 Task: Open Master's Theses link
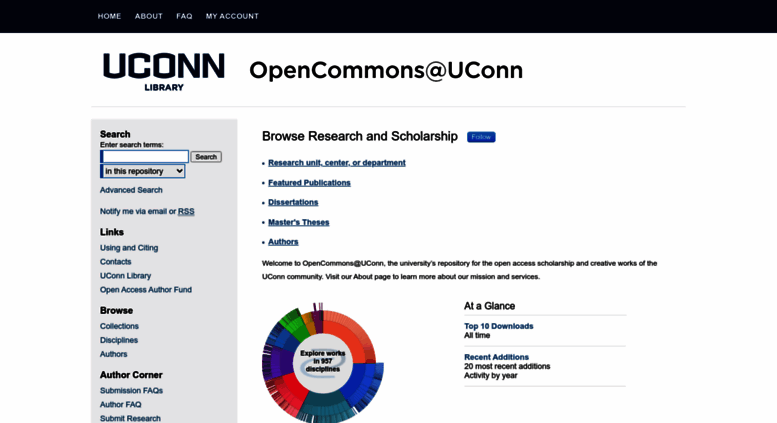299,222
